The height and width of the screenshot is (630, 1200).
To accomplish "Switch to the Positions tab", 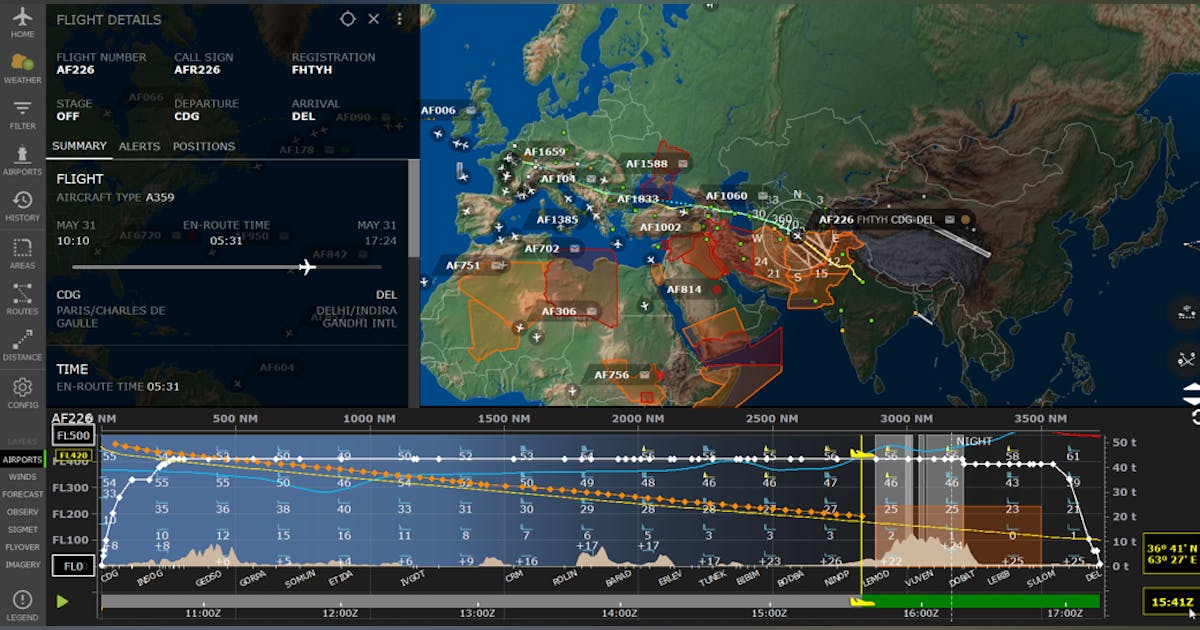I will coord(204,146).
